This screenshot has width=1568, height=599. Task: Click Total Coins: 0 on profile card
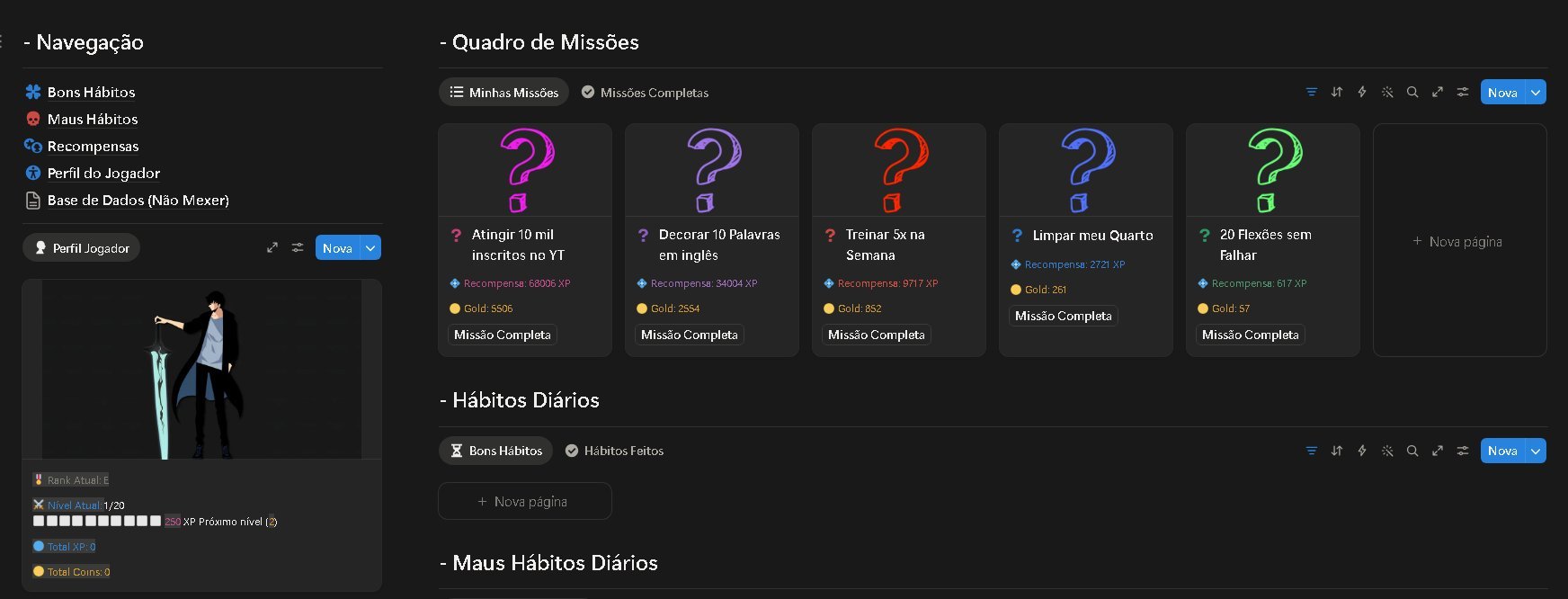click(72, 572)
